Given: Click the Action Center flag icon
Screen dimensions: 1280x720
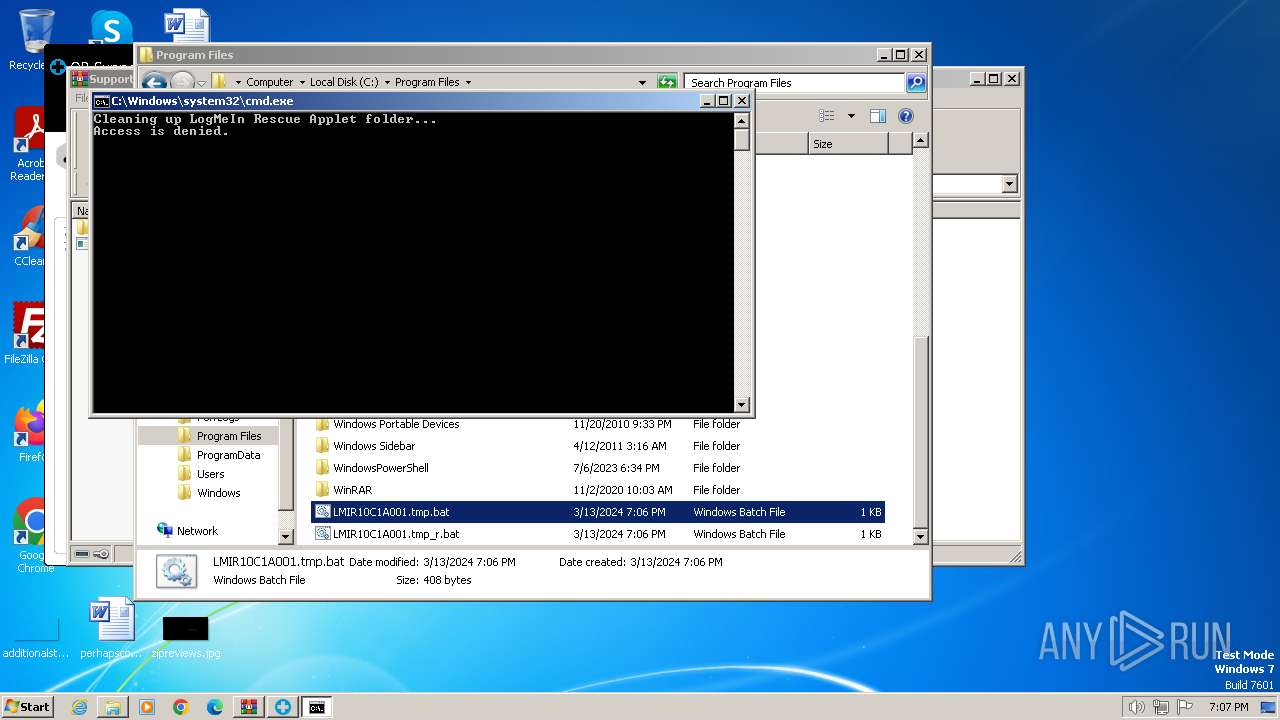Looking at the screenshot, I should tap(1186, 707).
